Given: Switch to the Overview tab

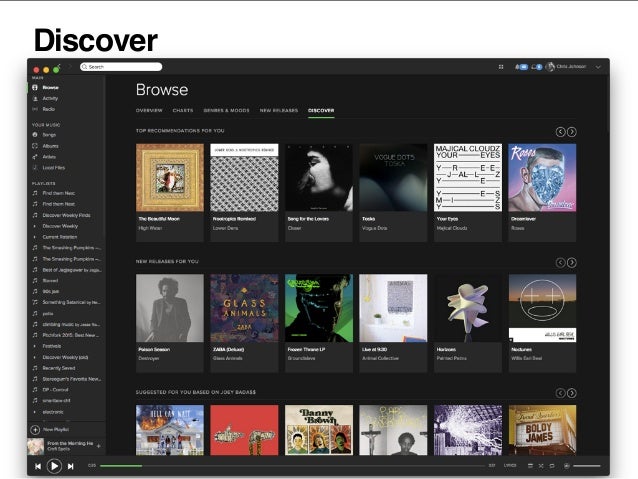Looking at the screenshot, I should pos(149,110).
